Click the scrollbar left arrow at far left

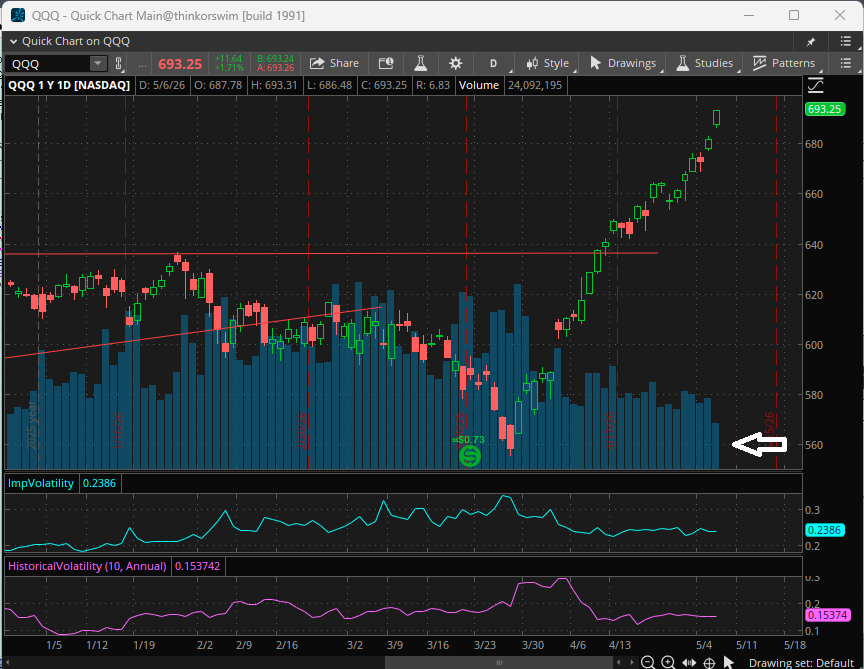(x=8, y=662)
